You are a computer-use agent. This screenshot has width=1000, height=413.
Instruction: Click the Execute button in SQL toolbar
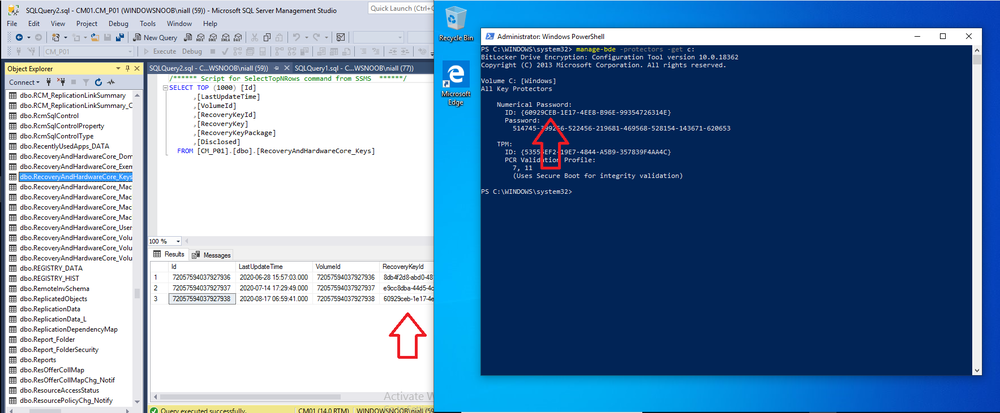point(159,52)
